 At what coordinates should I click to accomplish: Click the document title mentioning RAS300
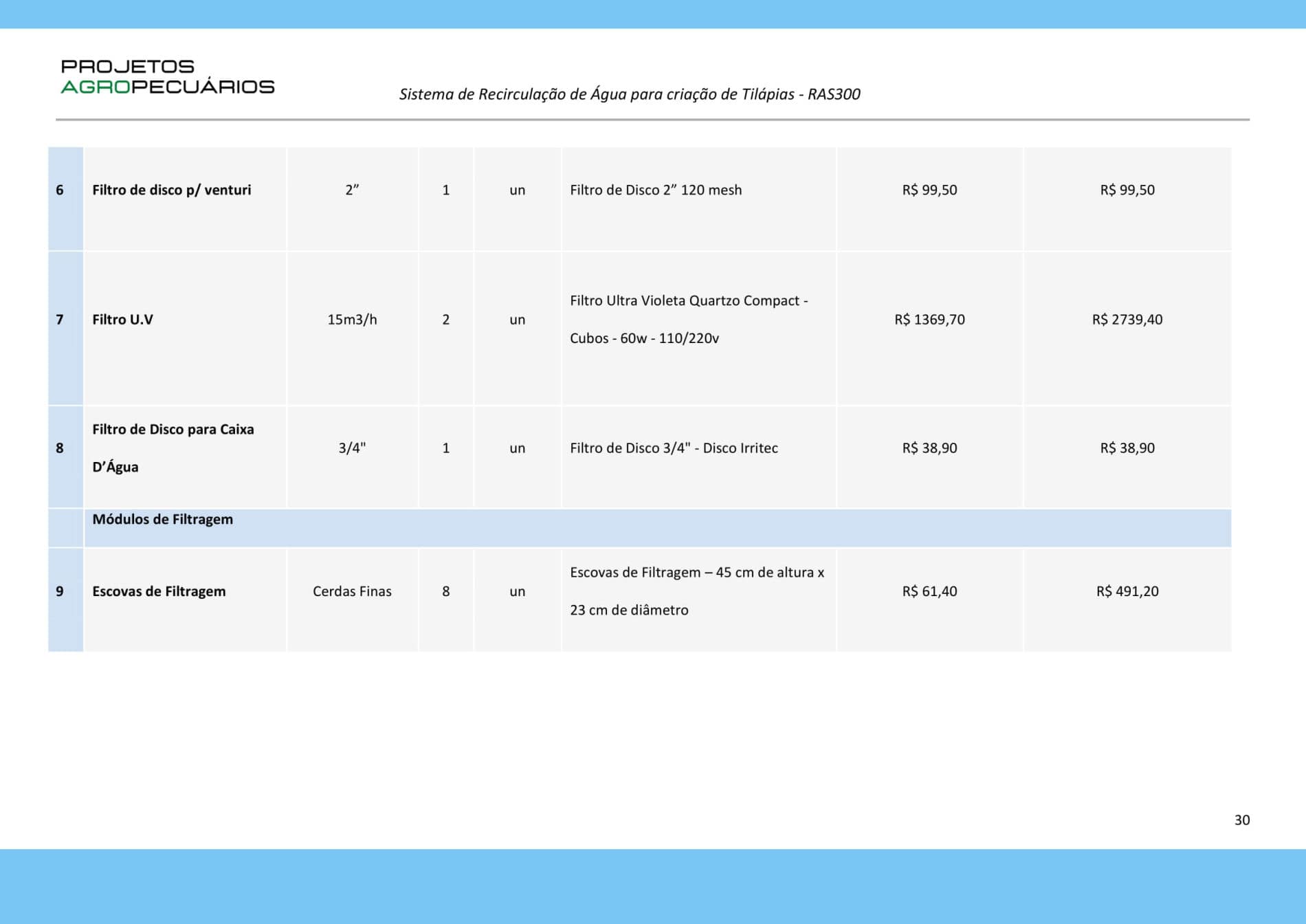pos(629,94)
